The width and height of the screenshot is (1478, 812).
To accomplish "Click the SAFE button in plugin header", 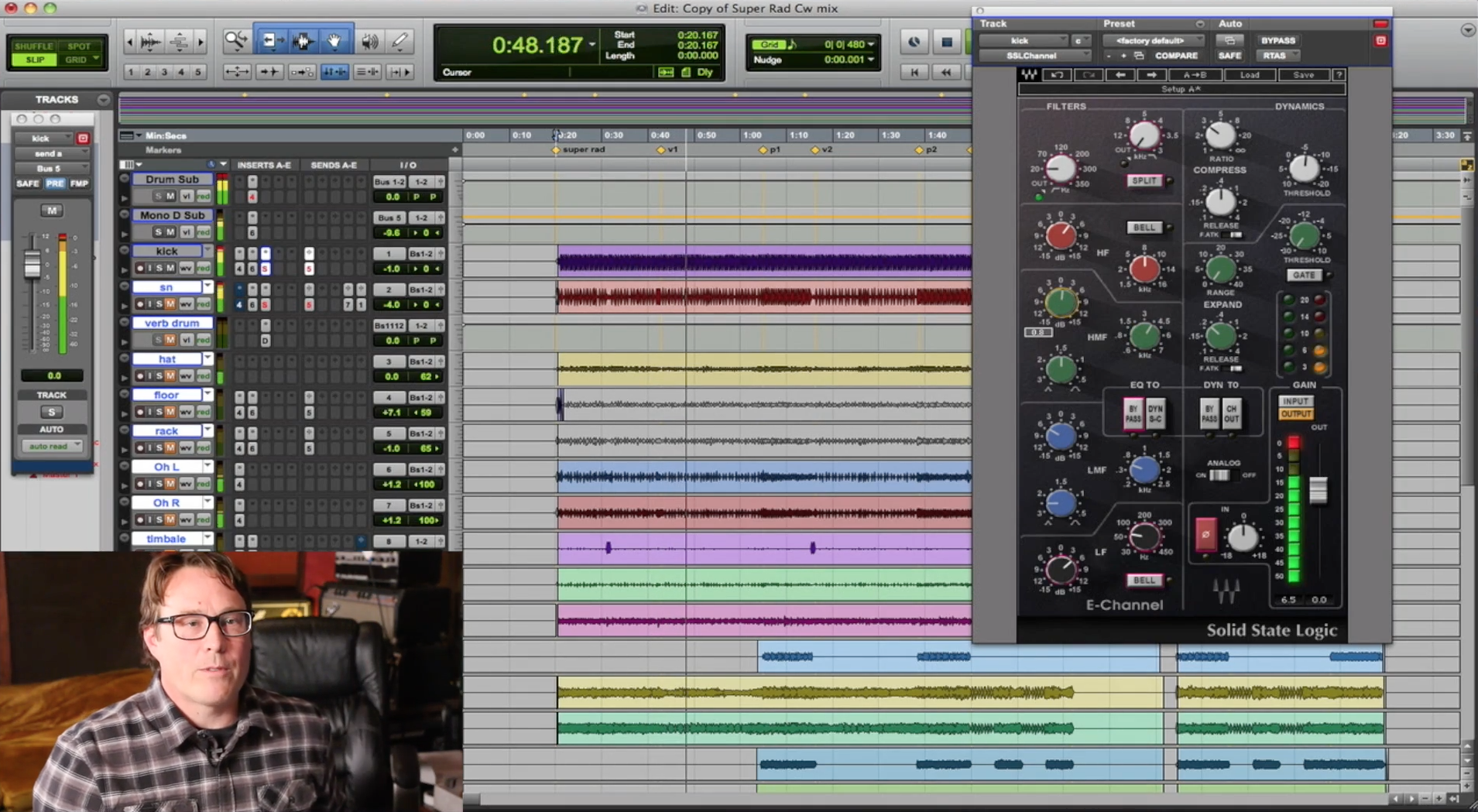I will [x=1229, y=56].
